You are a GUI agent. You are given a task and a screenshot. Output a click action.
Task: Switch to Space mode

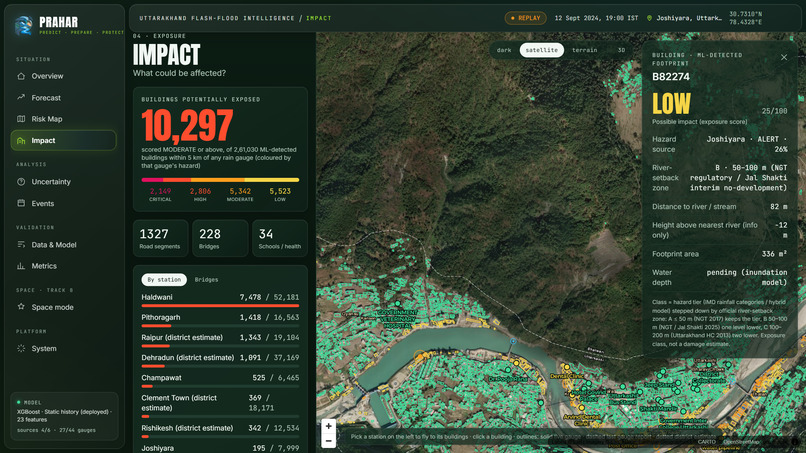tap(63, 307)
